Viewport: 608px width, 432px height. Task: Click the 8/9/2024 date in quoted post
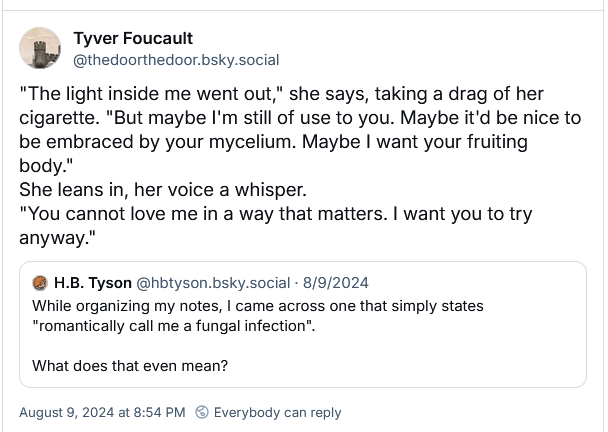click(x=335, y=284)
